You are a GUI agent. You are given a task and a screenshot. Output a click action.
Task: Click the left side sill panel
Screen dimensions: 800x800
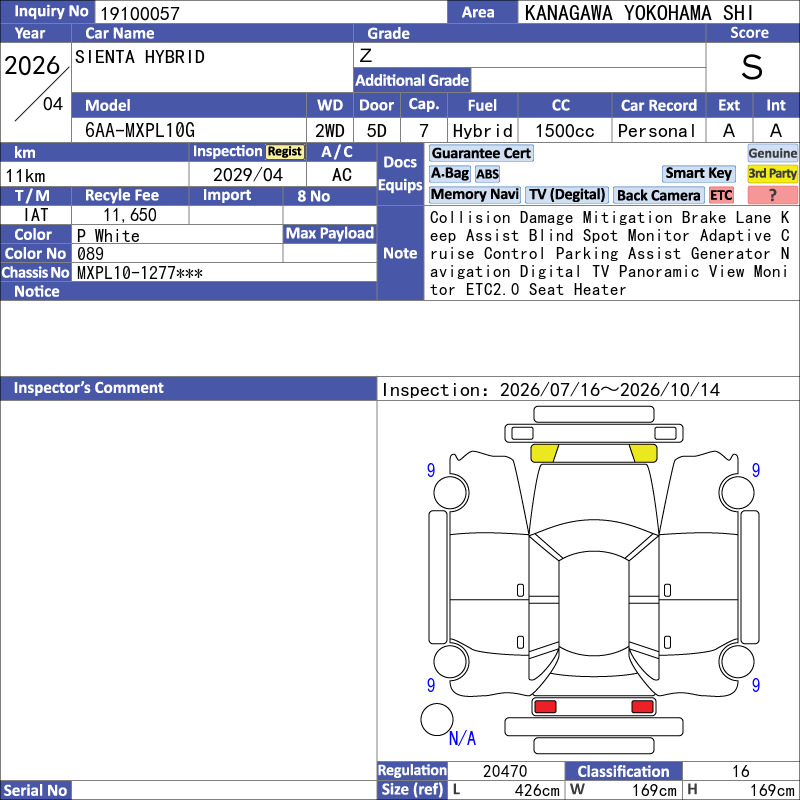pyautogui.click(x=438, y=577)
